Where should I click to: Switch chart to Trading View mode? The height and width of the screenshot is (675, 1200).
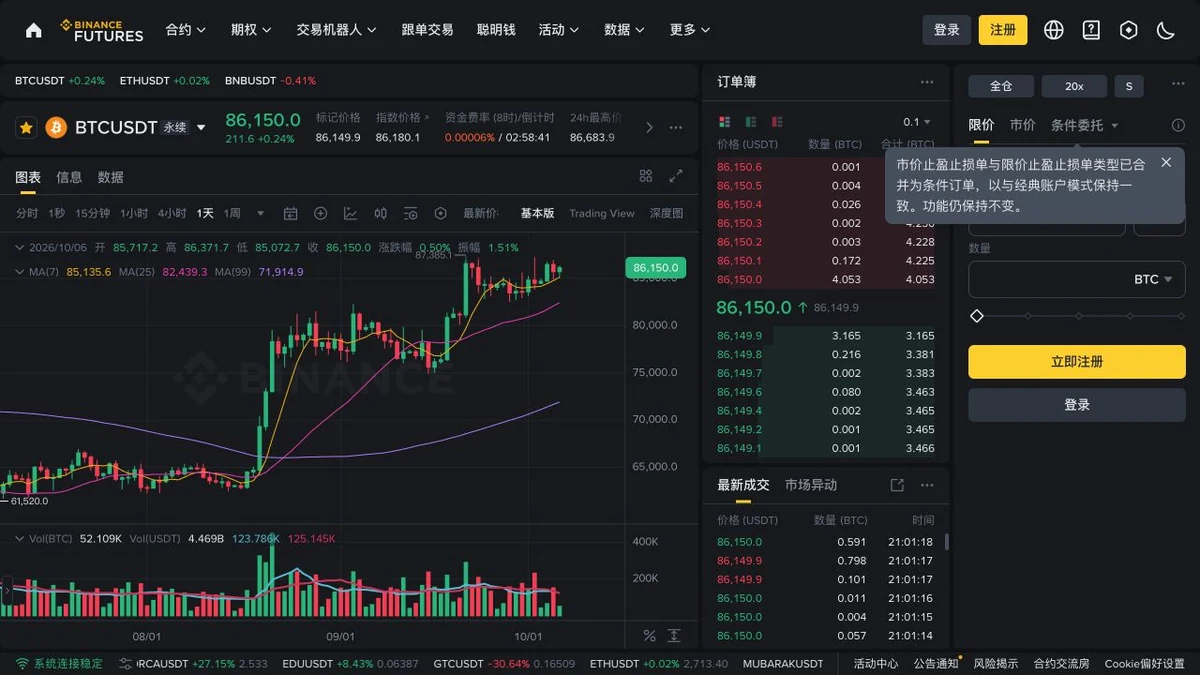click(602, 213)
